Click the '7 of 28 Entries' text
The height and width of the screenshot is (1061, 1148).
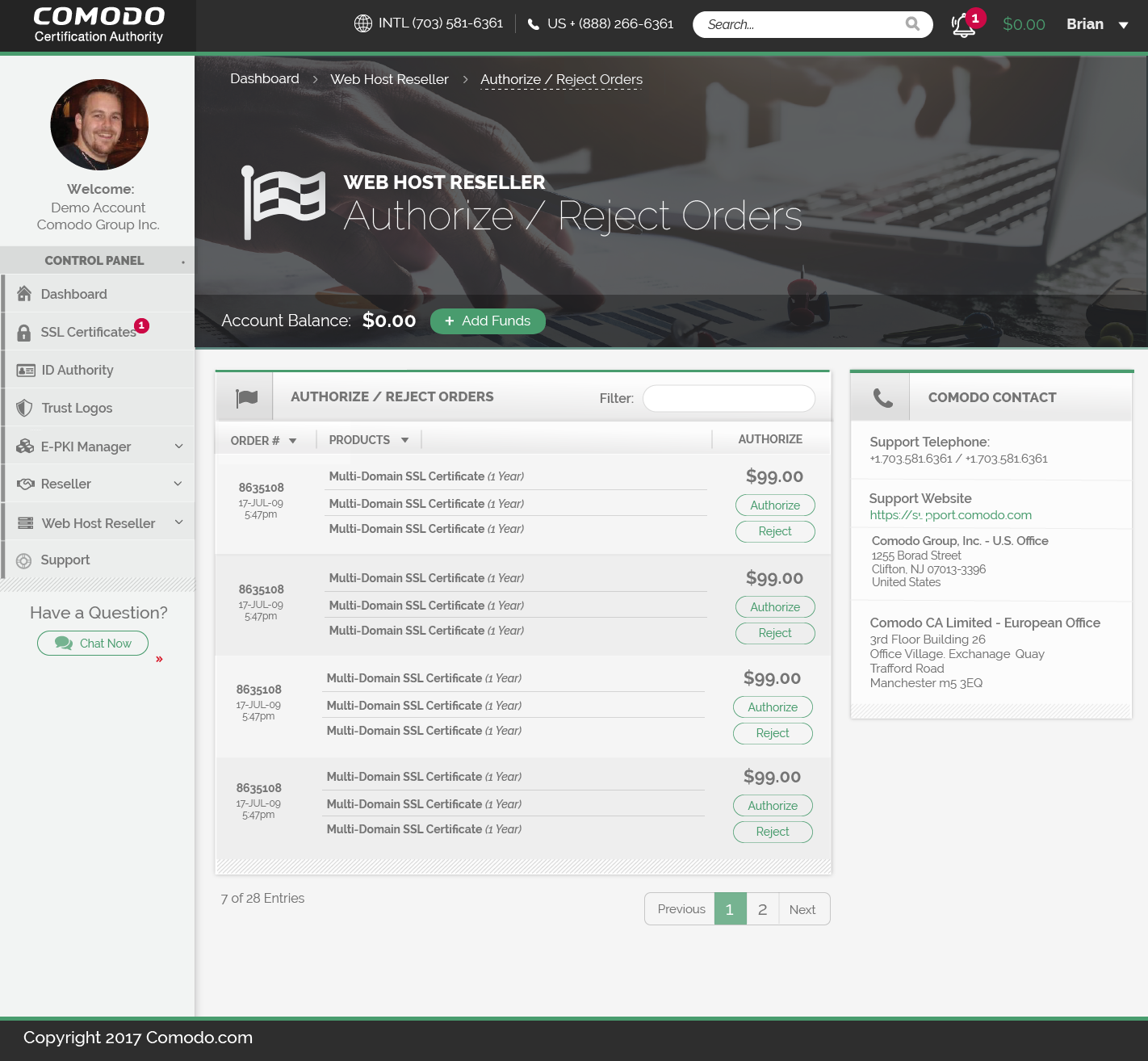(262, 899)
